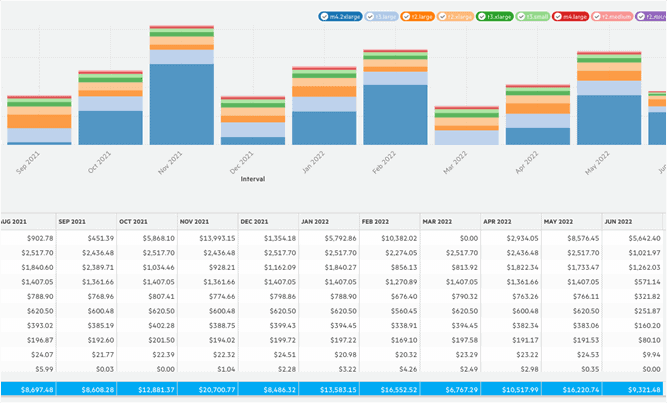Click the Mar 2022 x-axis label
The height and width of the screenshot is (403, 667).
pyautogui.click(x=455, y=163)
